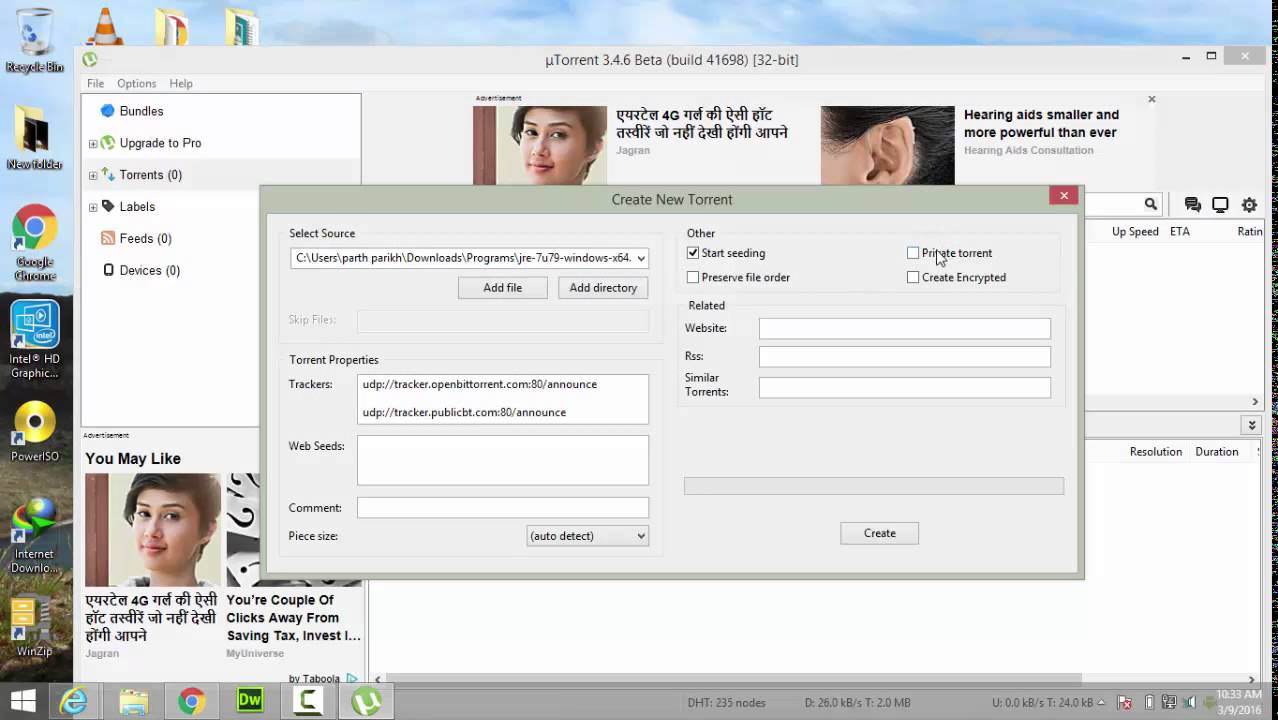Open the File menu
Image resolution: width=1278 pixels, height=720 pixels.
click(95, 84)
